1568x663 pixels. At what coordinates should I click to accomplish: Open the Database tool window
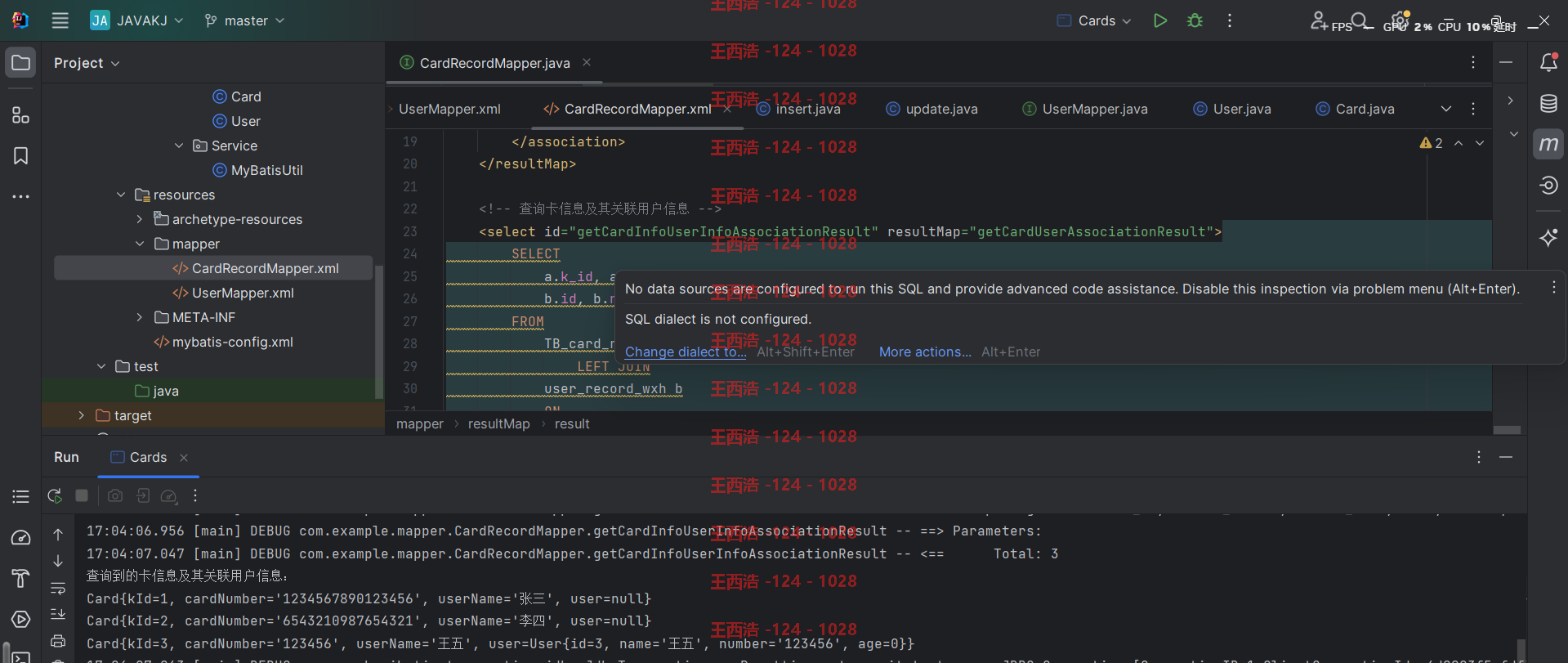[1548, 103]
